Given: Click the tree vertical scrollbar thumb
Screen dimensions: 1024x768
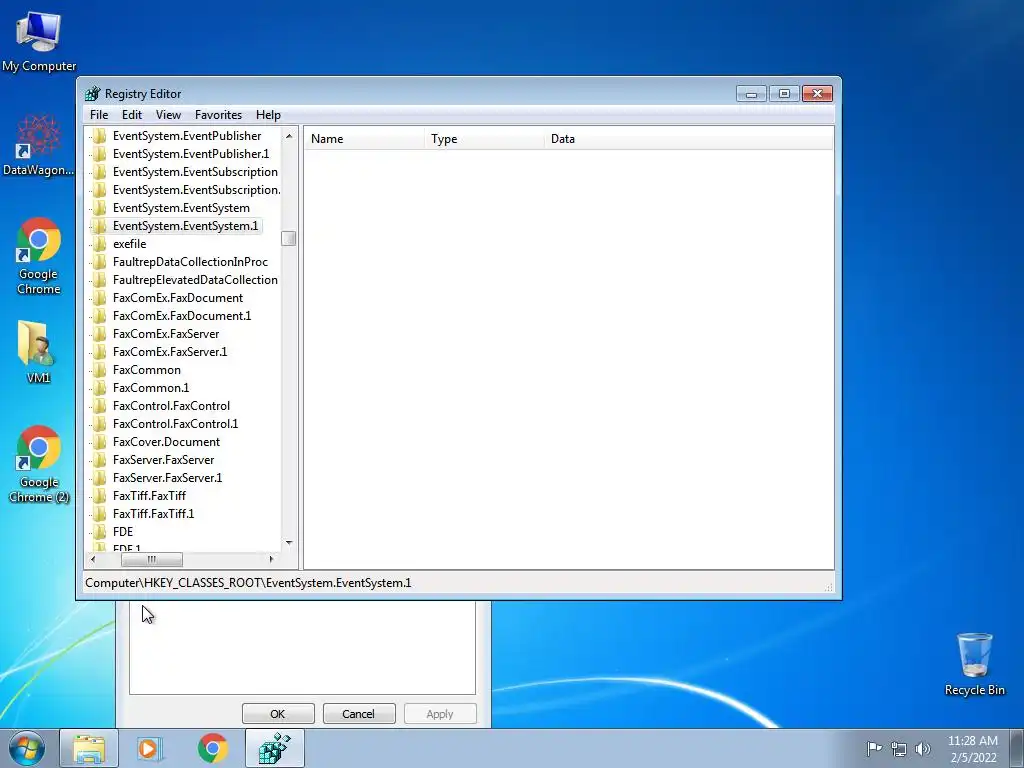Looking at the screenshot, I should tap(289, 238).
